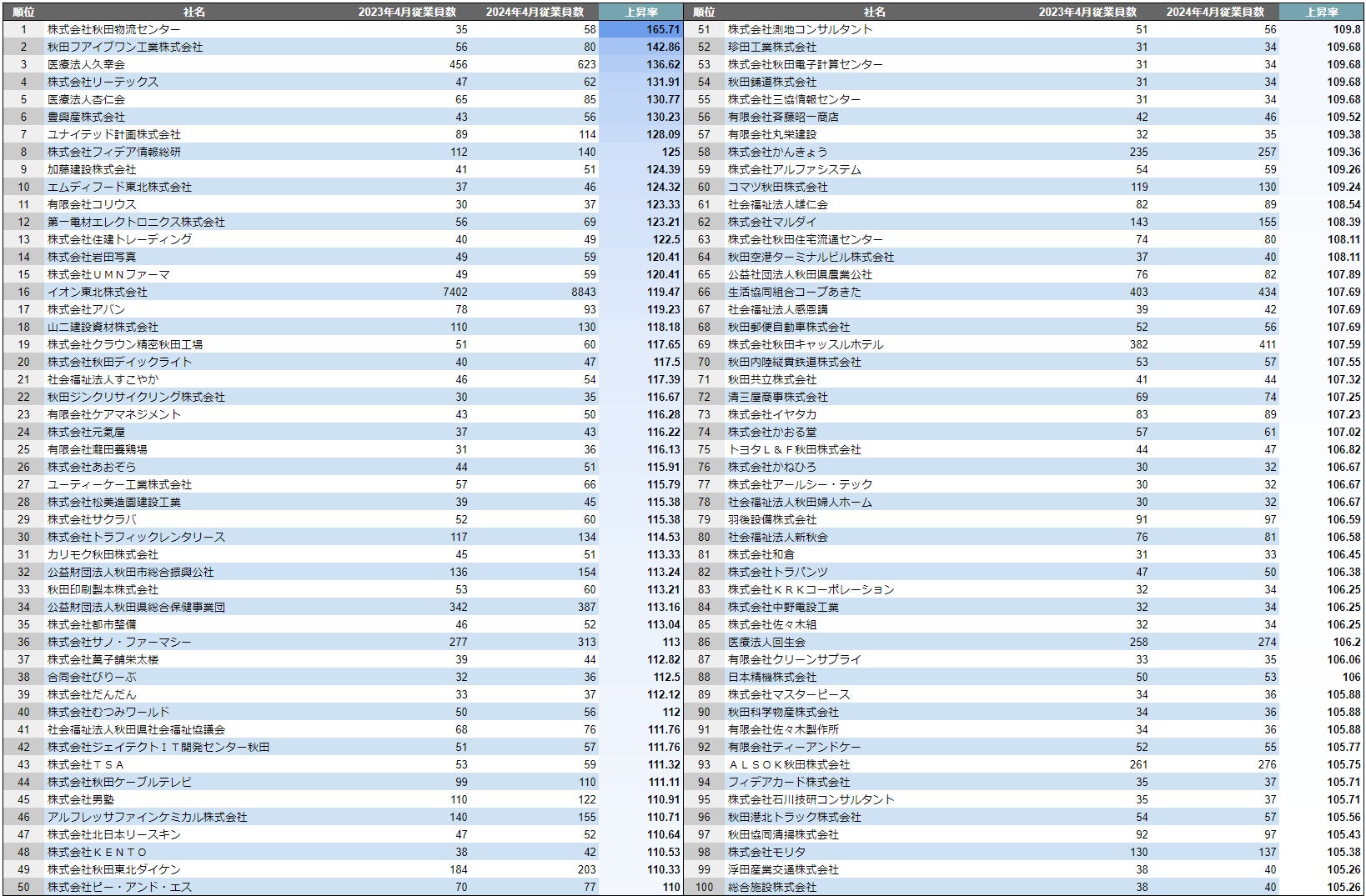Click the 公益財団法人秋田市総合振興公社 name

pyautogui.click(x=131, y=572)
